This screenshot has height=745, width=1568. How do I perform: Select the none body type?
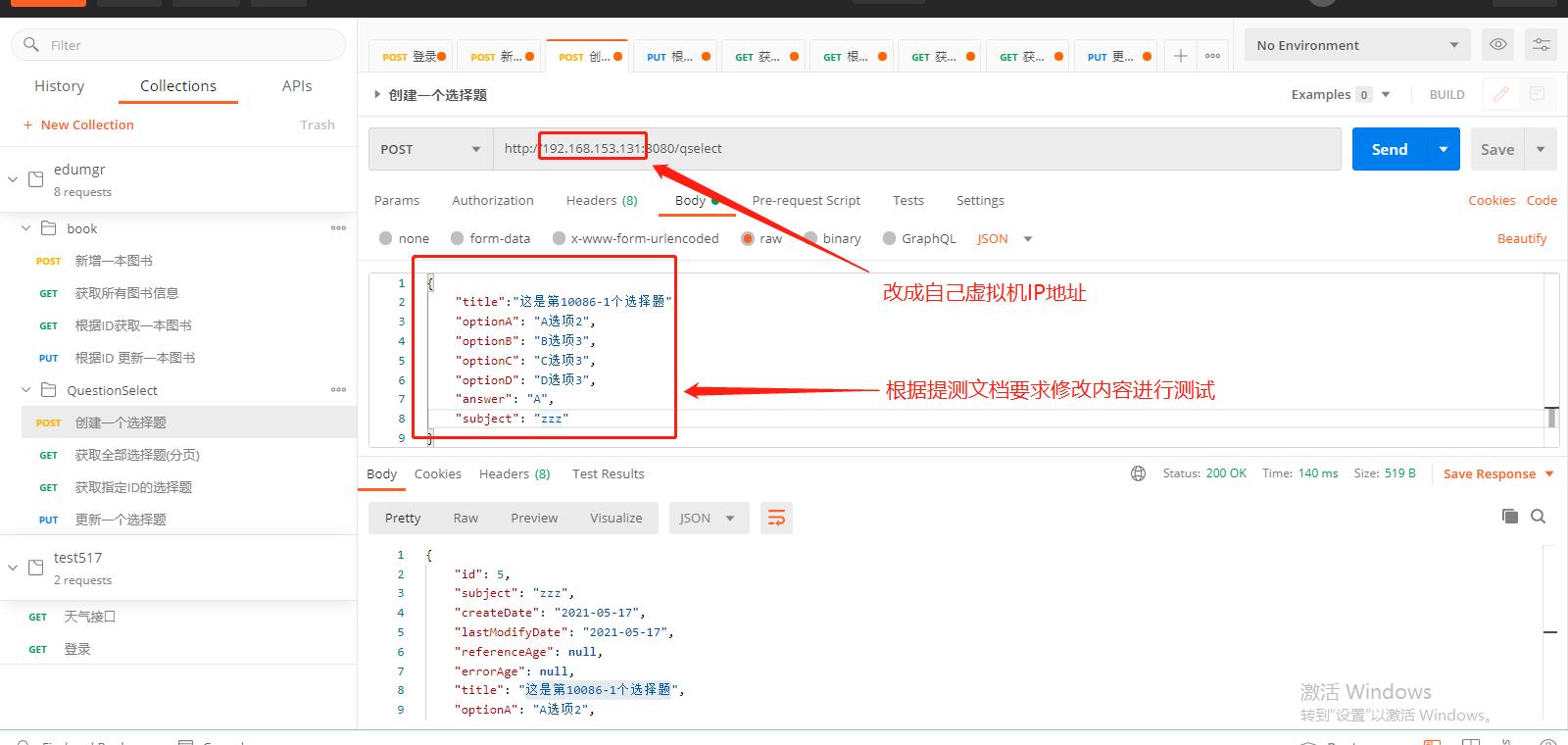coord(385,238)
